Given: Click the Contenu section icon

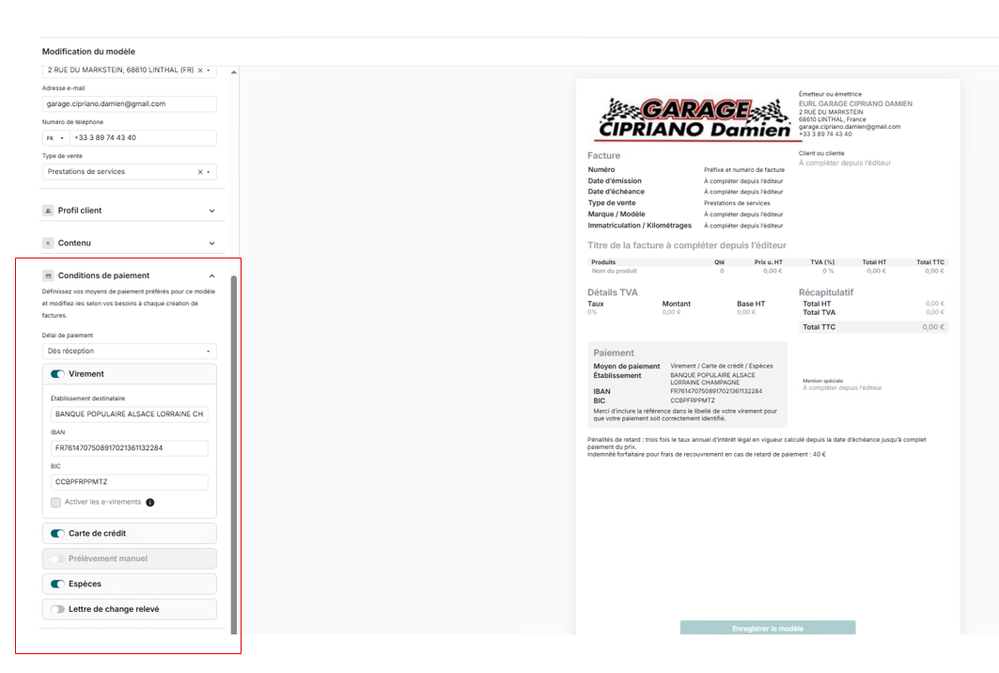Looking at the screenshot, I should [48, 243].
